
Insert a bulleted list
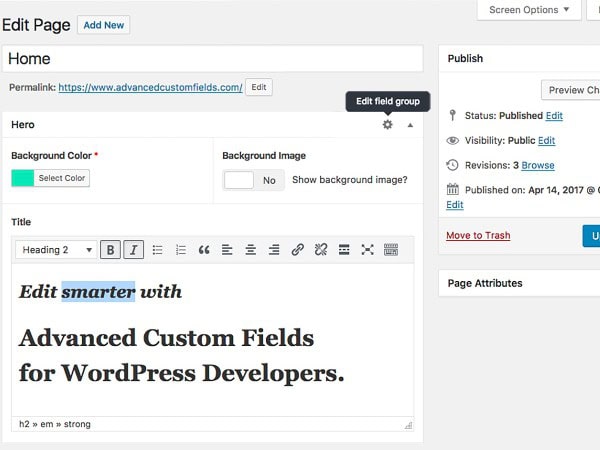tap(157, 250)
